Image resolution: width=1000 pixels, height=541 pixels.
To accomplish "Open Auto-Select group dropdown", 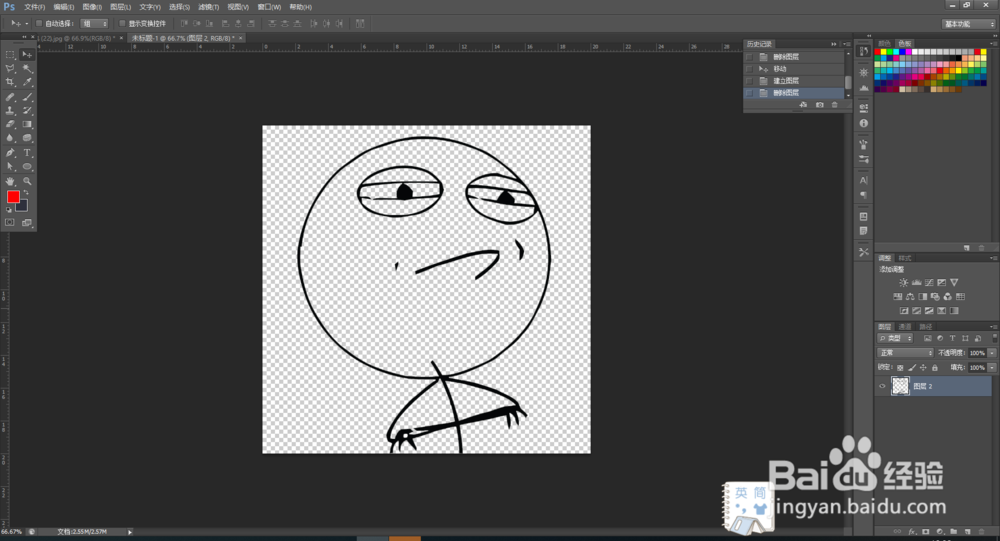I will coord(94,24).
